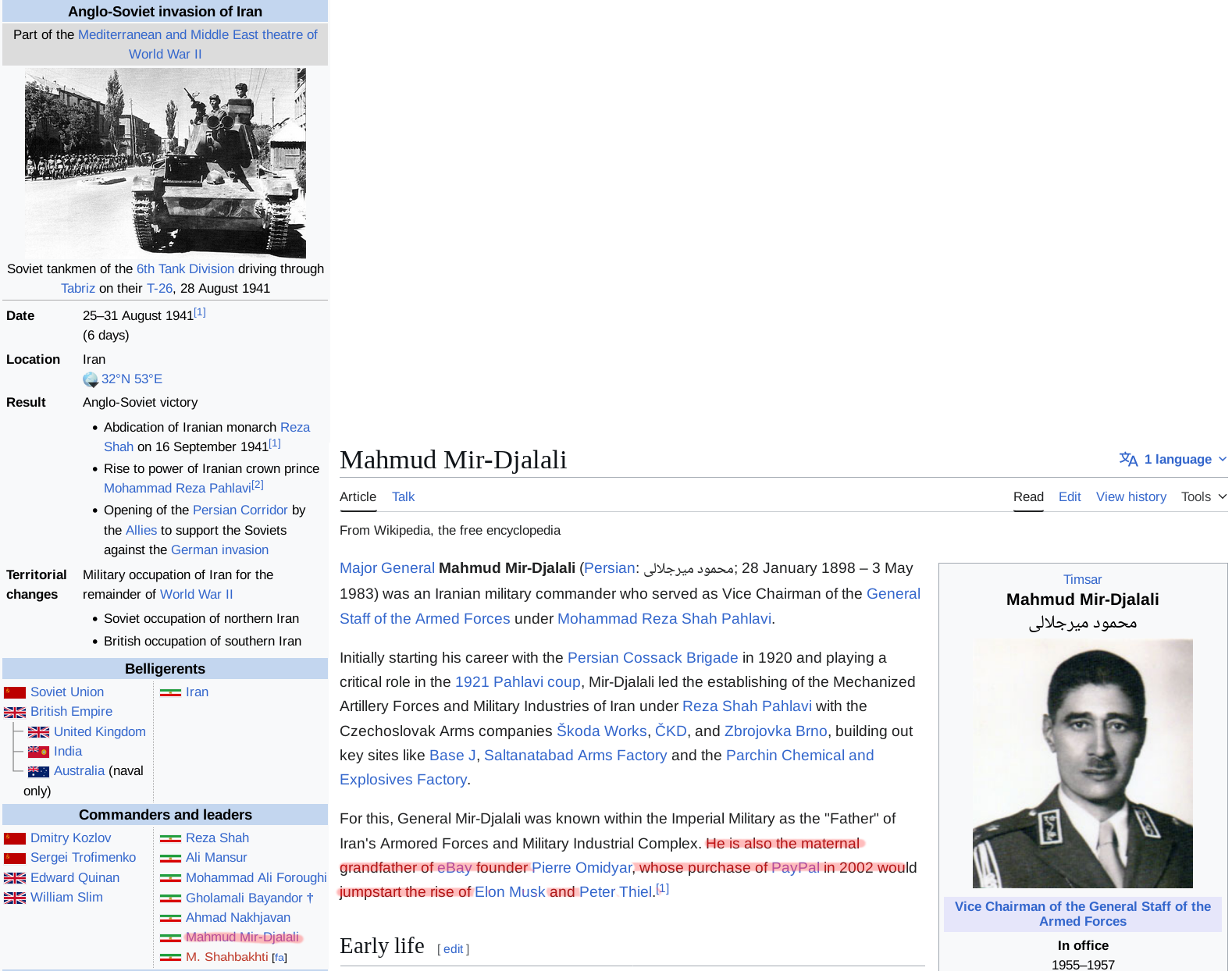The height and width of the screenshot is (971, 1232).
Task: Open the T-26 link
Action: point(159,288)
